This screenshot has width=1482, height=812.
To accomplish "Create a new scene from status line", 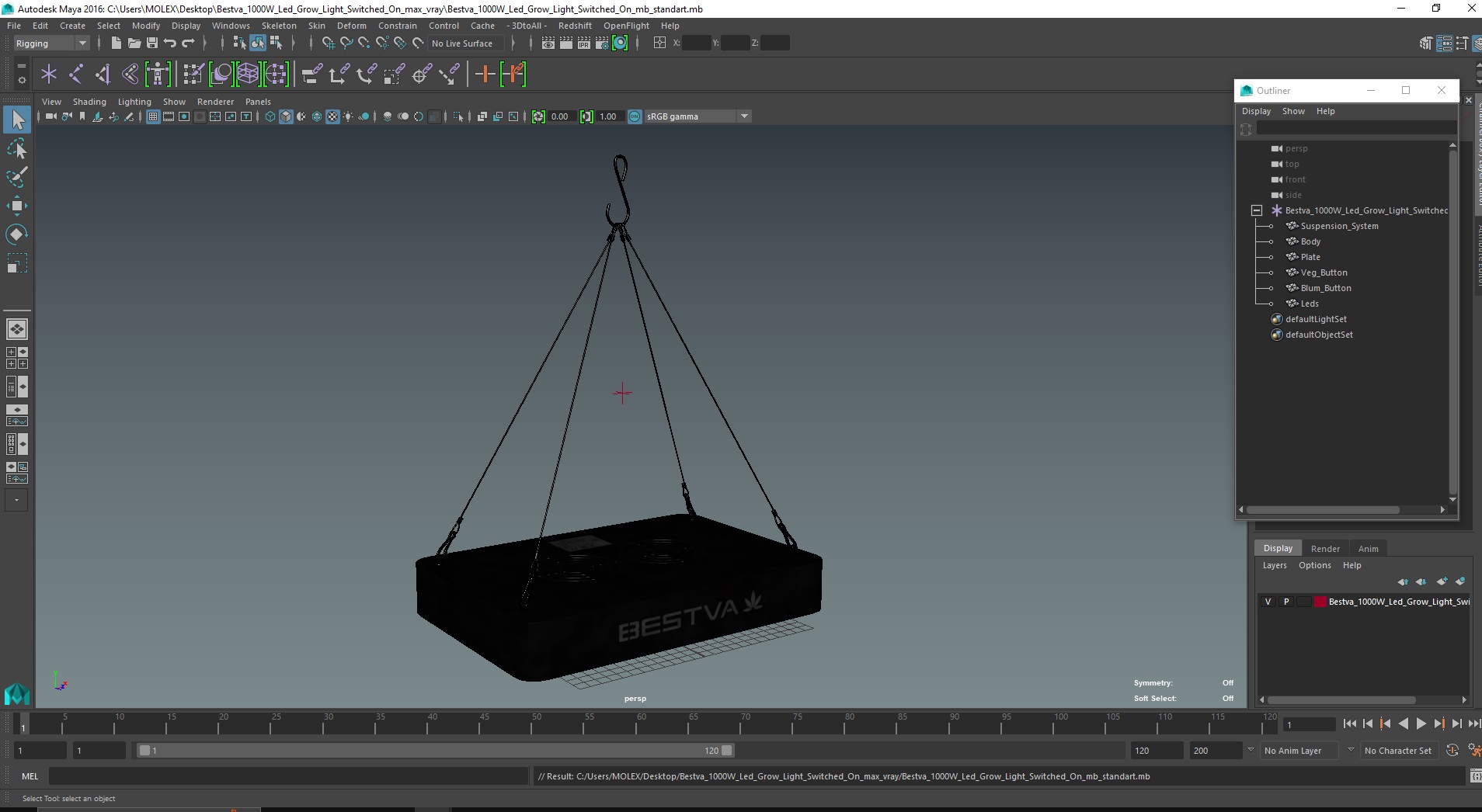I will (116, 43).
